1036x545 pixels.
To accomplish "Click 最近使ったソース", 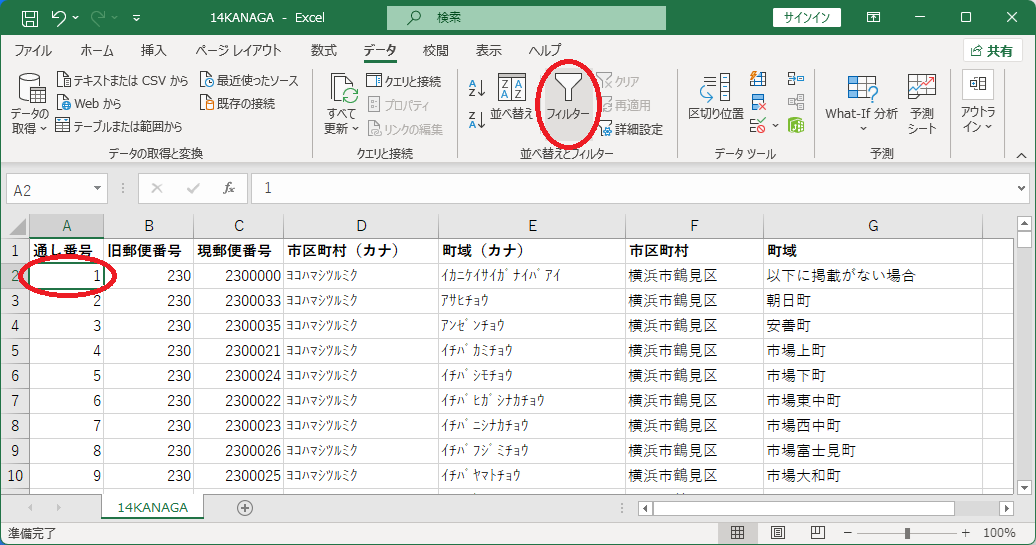I will pos(249,81).
